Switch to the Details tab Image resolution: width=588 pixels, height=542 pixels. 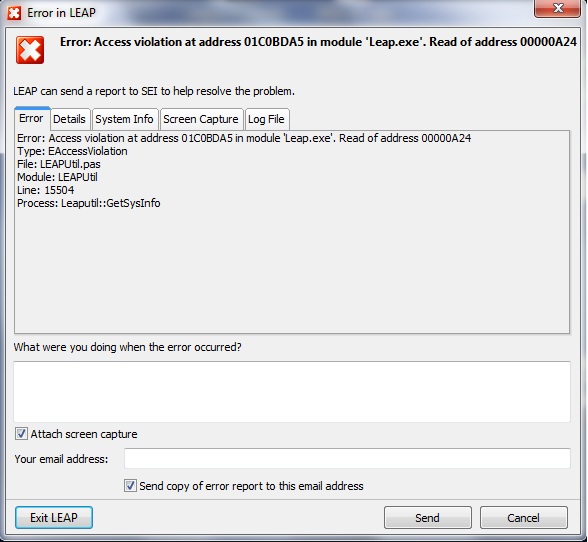point(69,119)
